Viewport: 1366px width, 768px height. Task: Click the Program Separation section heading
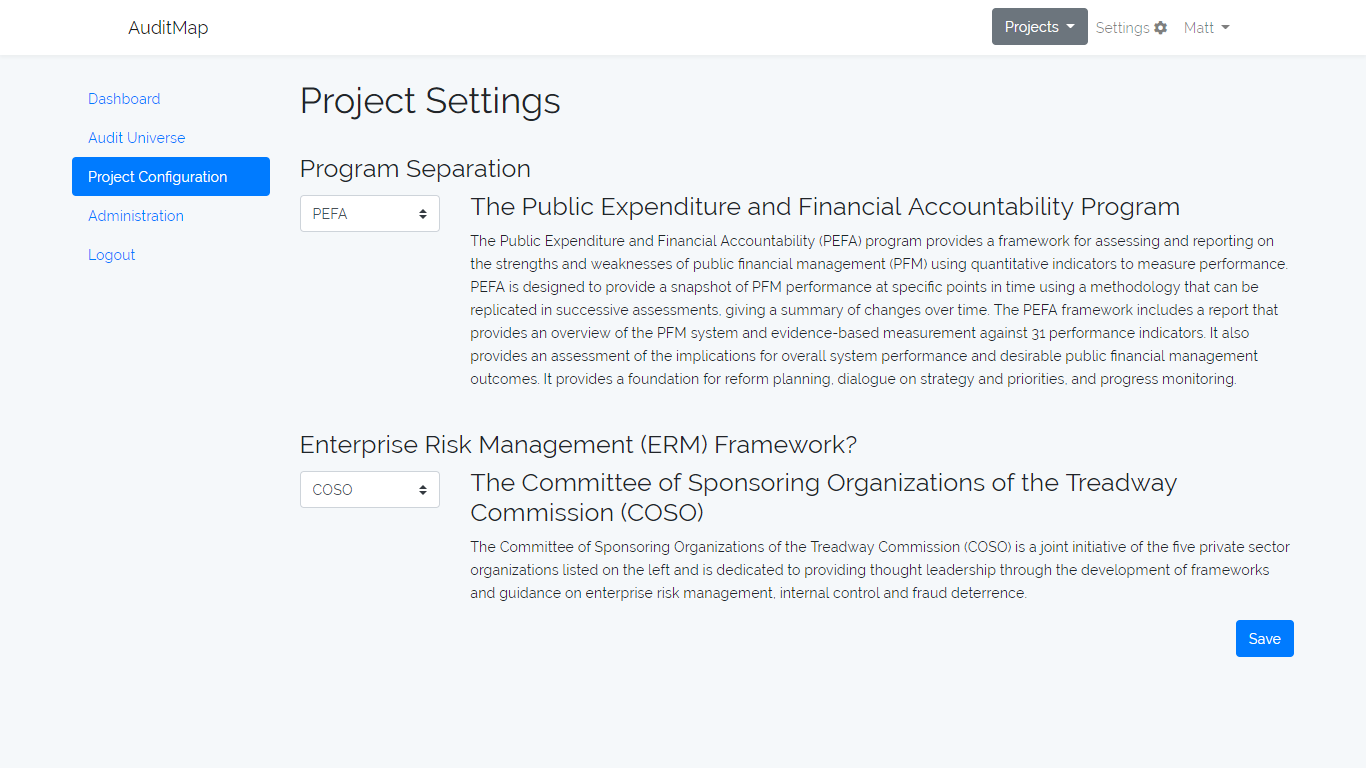click(415, 169)
